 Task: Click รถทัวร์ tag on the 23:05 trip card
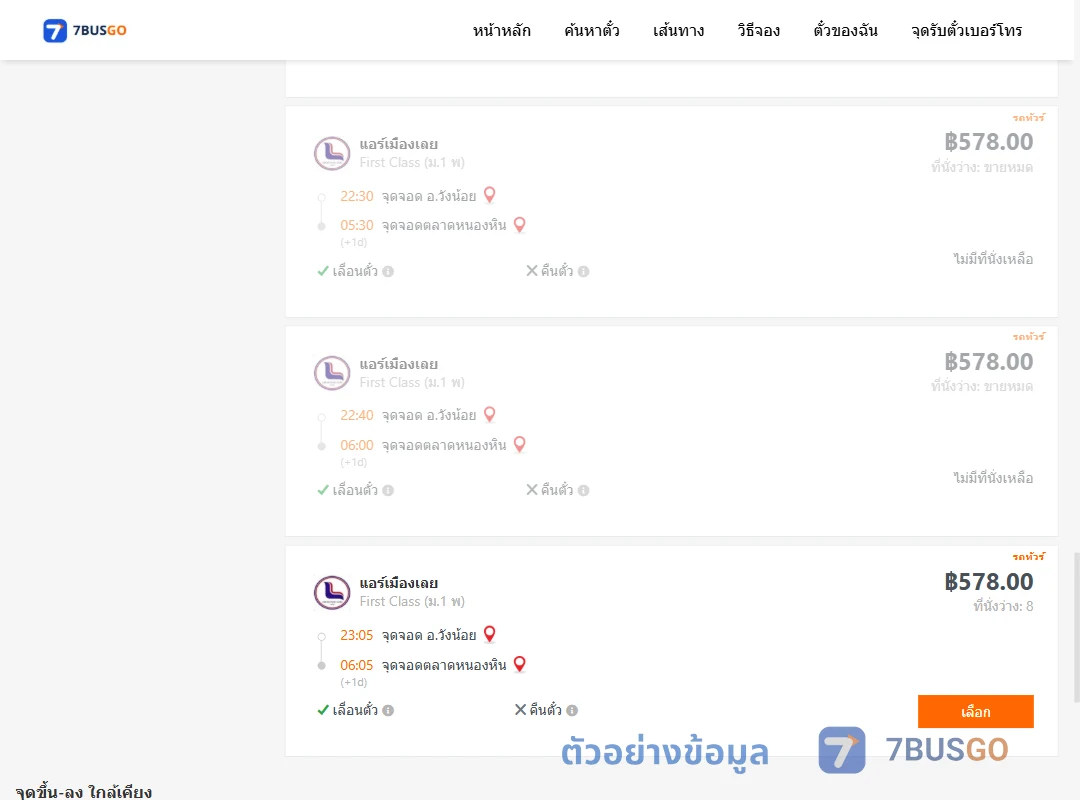click(1028, 557)
